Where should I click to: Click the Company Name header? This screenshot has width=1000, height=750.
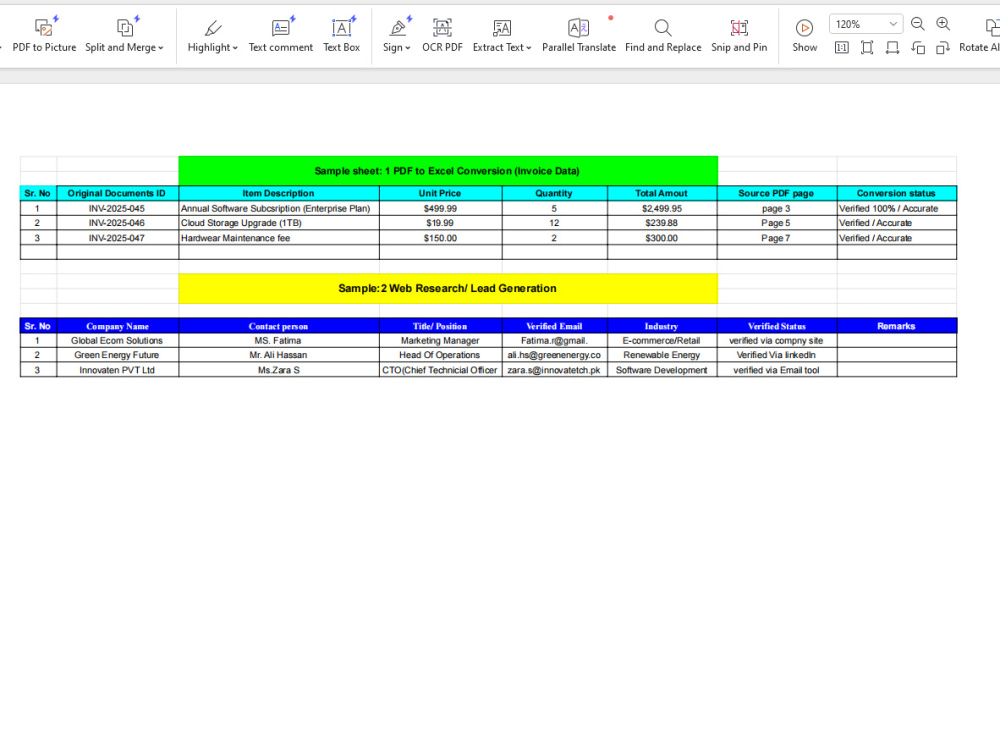click(117, 326)
